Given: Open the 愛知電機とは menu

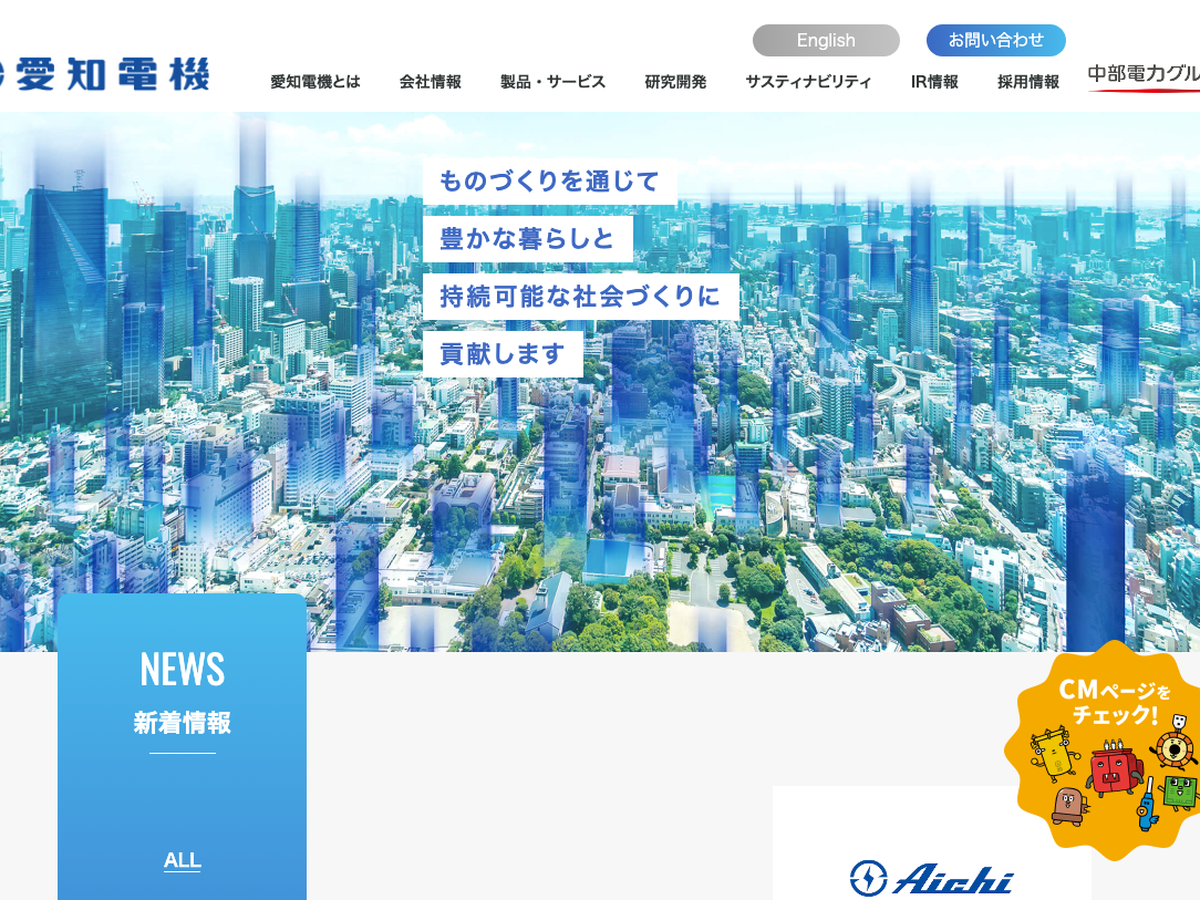Looking at the screenshot, I should point(315,82).
